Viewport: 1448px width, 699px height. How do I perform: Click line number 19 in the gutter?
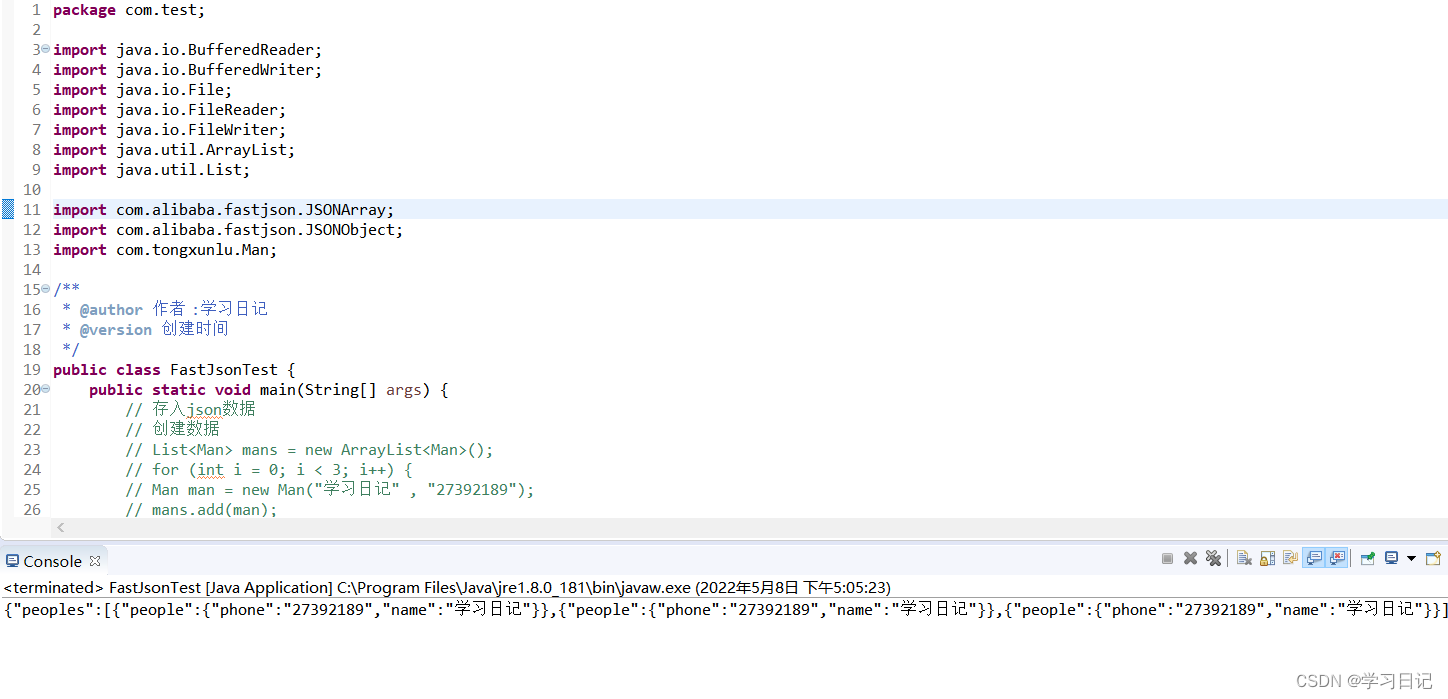pos(31,370)
